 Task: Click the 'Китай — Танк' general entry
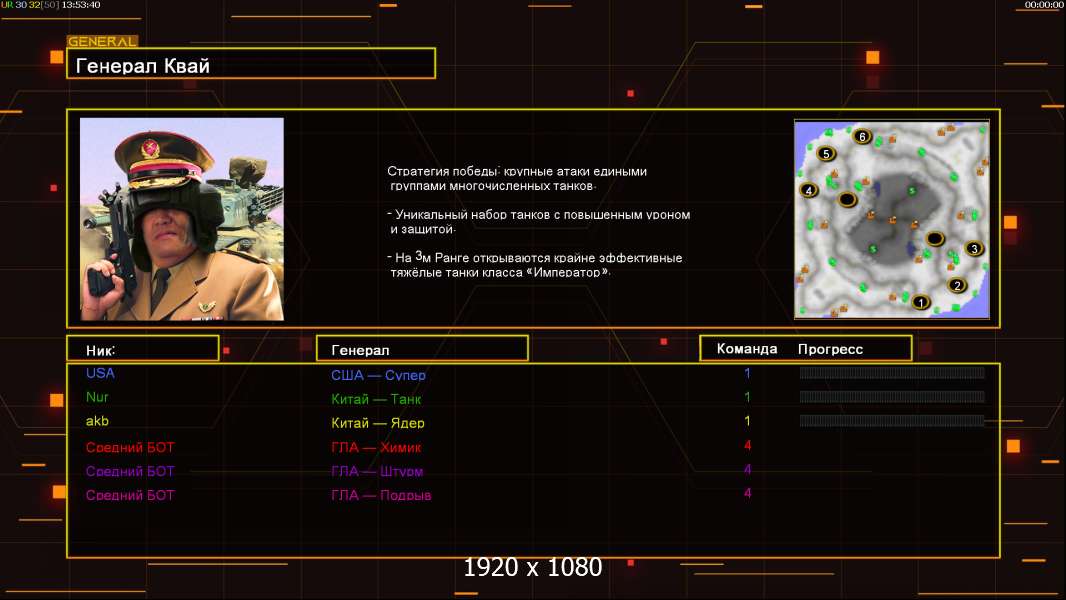point(376,399)
